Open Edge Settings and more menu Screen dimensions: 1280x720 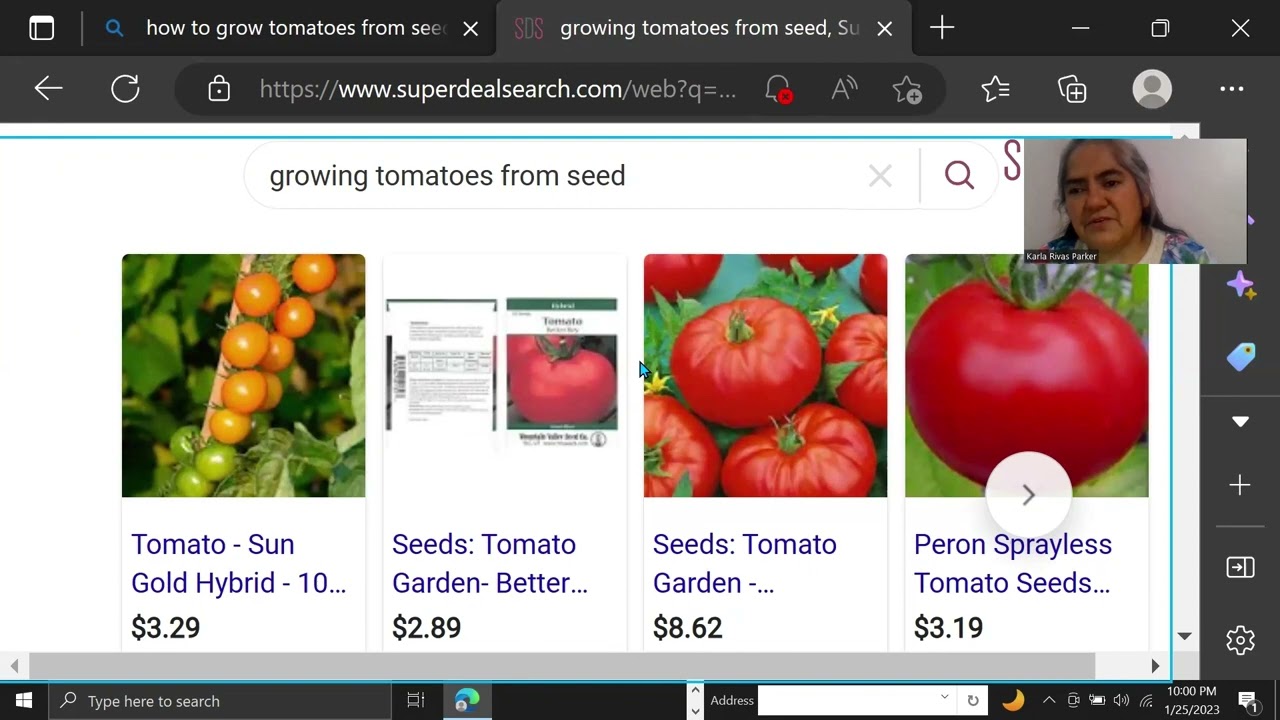coord(1232,89)
